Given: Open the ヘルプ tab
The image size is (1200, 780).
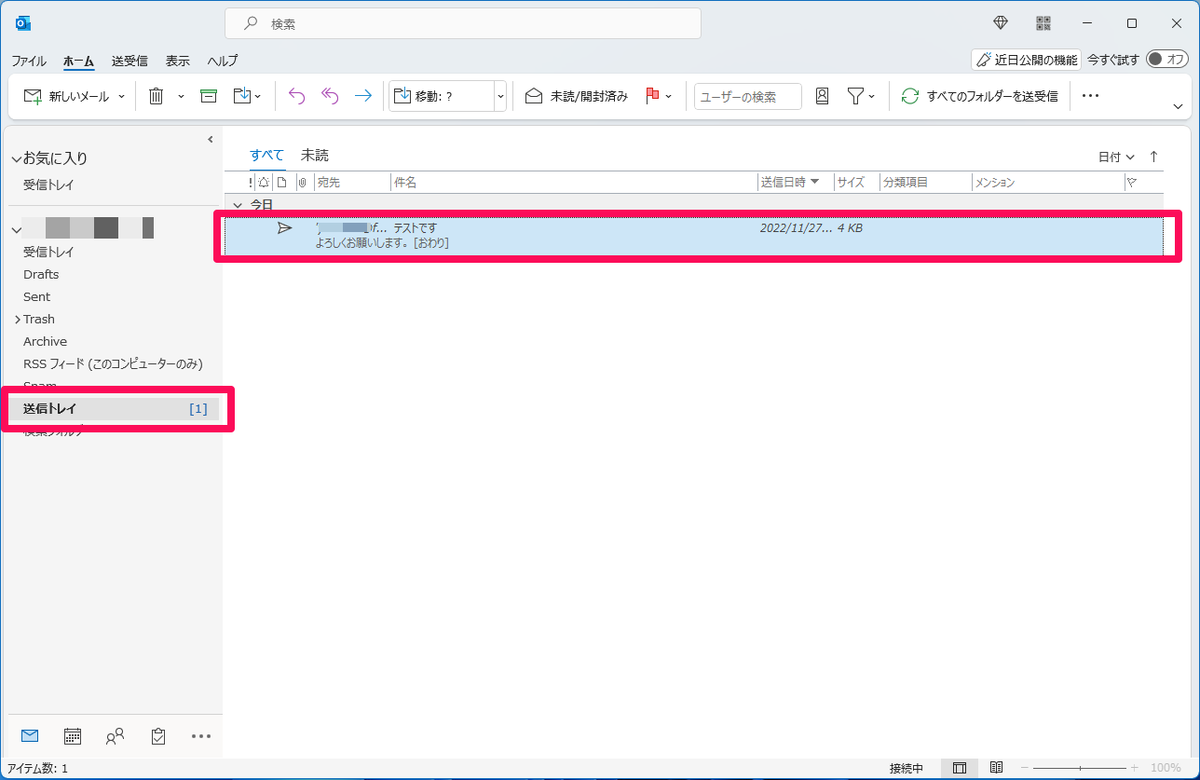Looking at the screenshot, I should 222,60.
